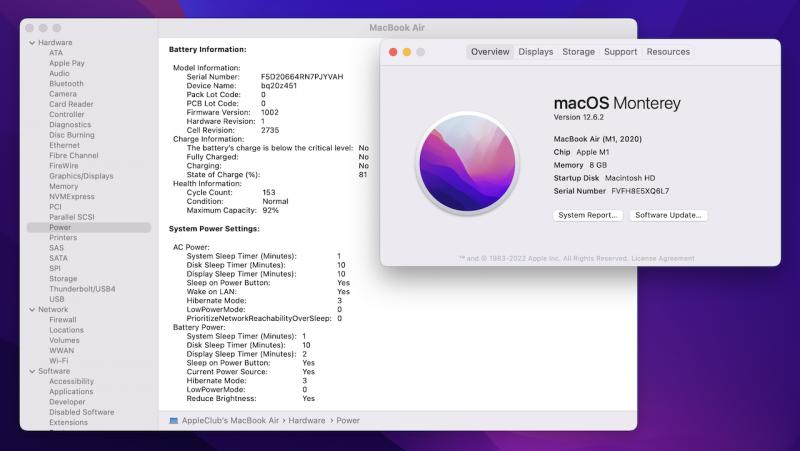Image resolution: width=800 pixels, height=451 pixels.
Task: Select Storage in the sidebar list
Action: [x=63, y=279]
